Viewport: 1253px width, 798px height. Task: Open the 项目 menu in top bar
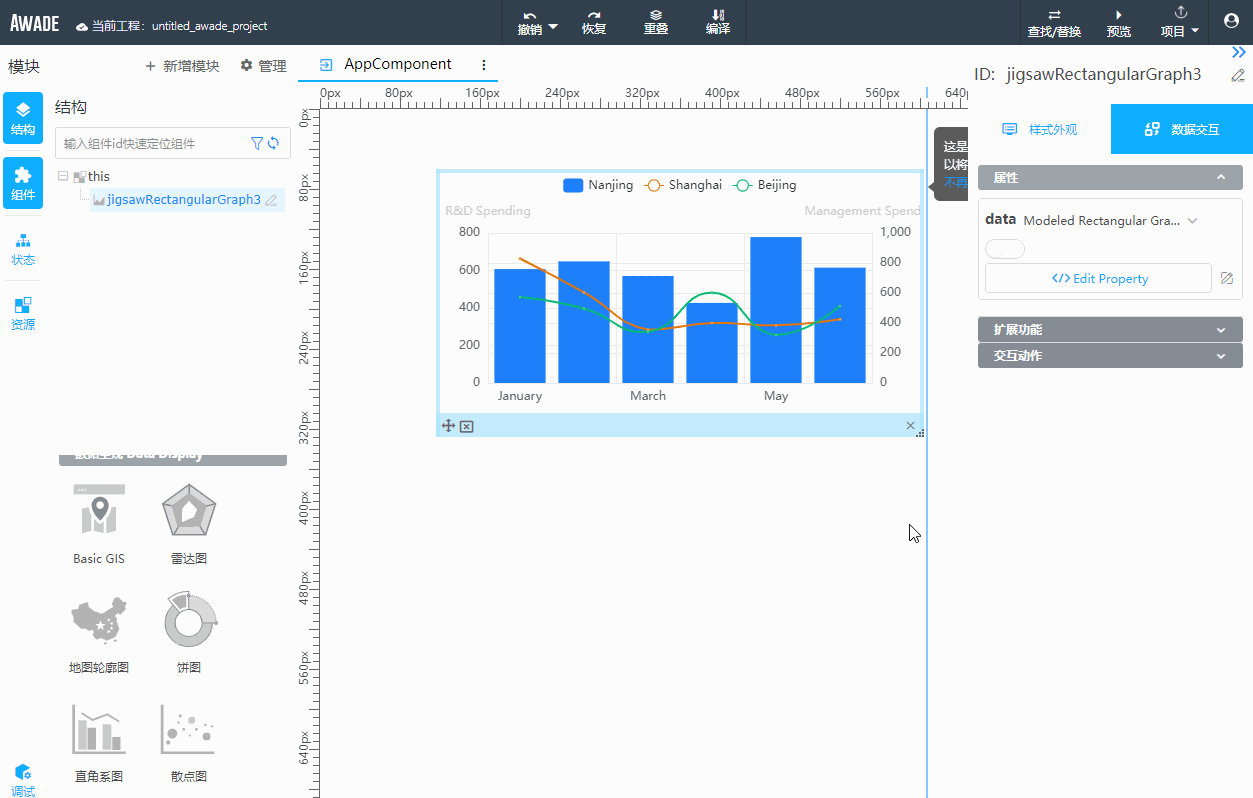(1179, 22)
